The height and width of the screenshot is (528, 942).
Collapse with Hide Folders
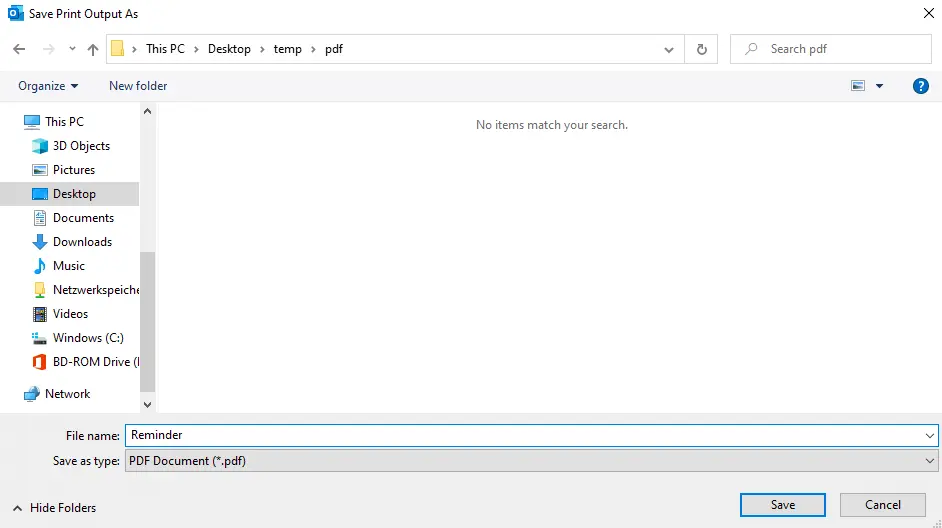[x=54, y=508]
